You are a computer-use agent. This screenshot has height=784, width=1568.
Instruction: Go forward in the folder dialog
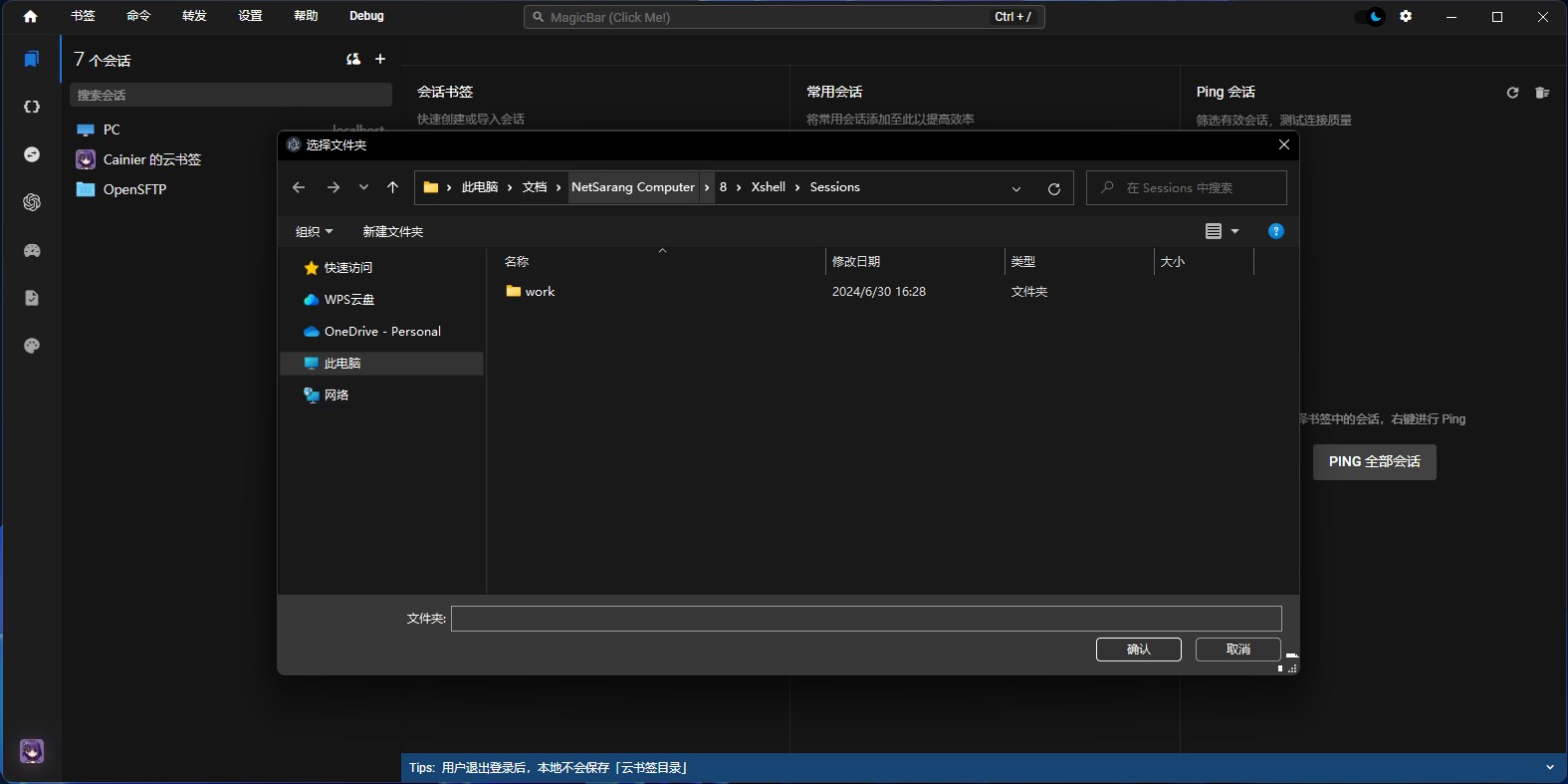coord(334,187)
